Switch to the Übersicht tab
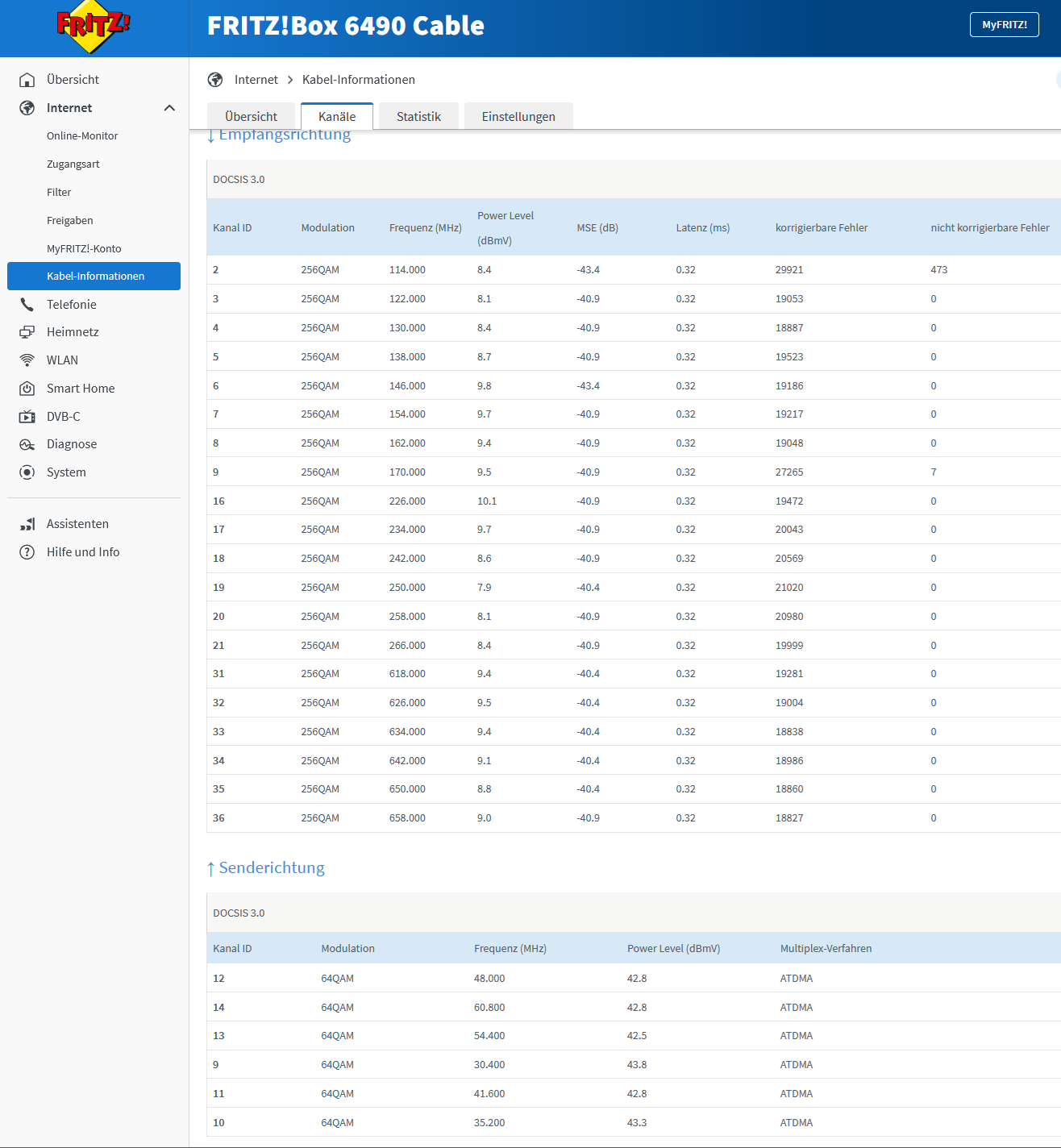 251,116
